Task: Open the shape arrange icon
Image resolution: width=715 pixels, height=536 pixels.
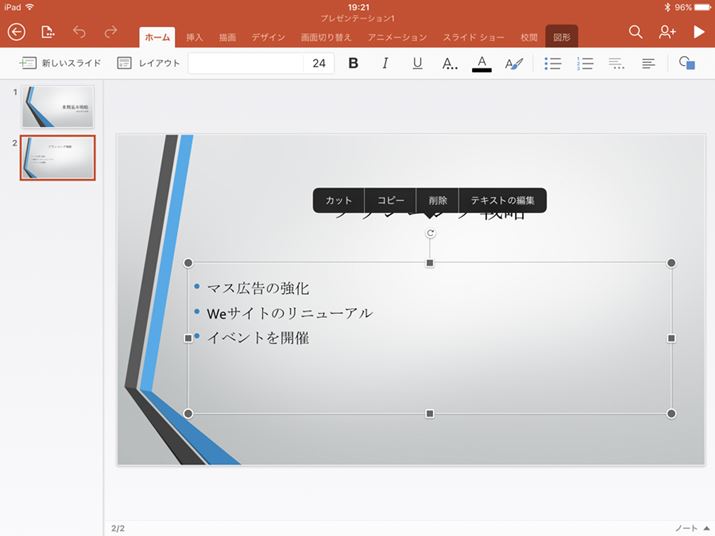Action: [x=686, y=63]
